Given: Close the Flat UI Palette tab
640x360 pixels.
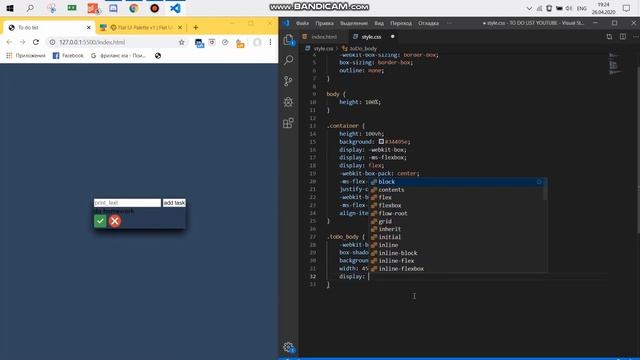Looking at the screenshot, I should click(180, 27).
